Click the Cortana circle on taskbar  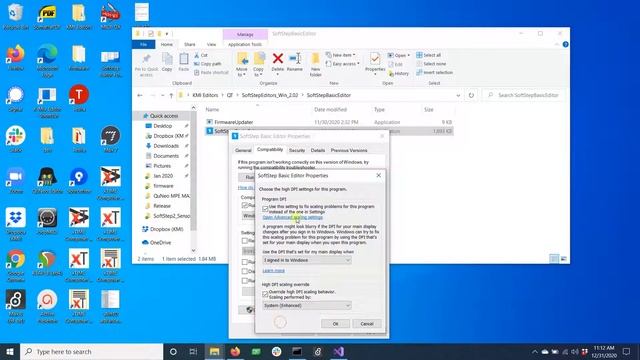(x=173, y=351)
